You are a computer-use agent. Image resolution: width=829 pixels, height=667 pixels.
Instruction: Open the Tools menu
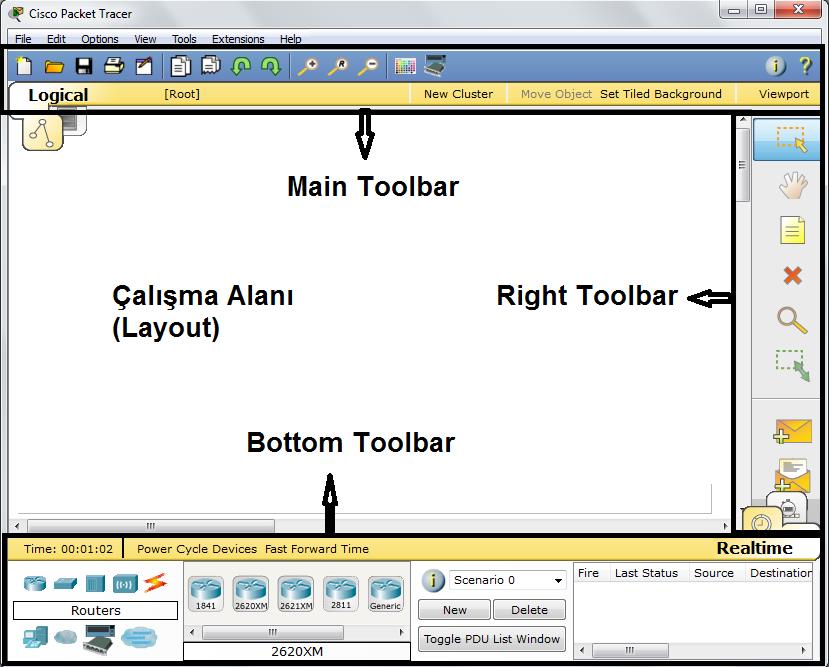click(184, 39)
